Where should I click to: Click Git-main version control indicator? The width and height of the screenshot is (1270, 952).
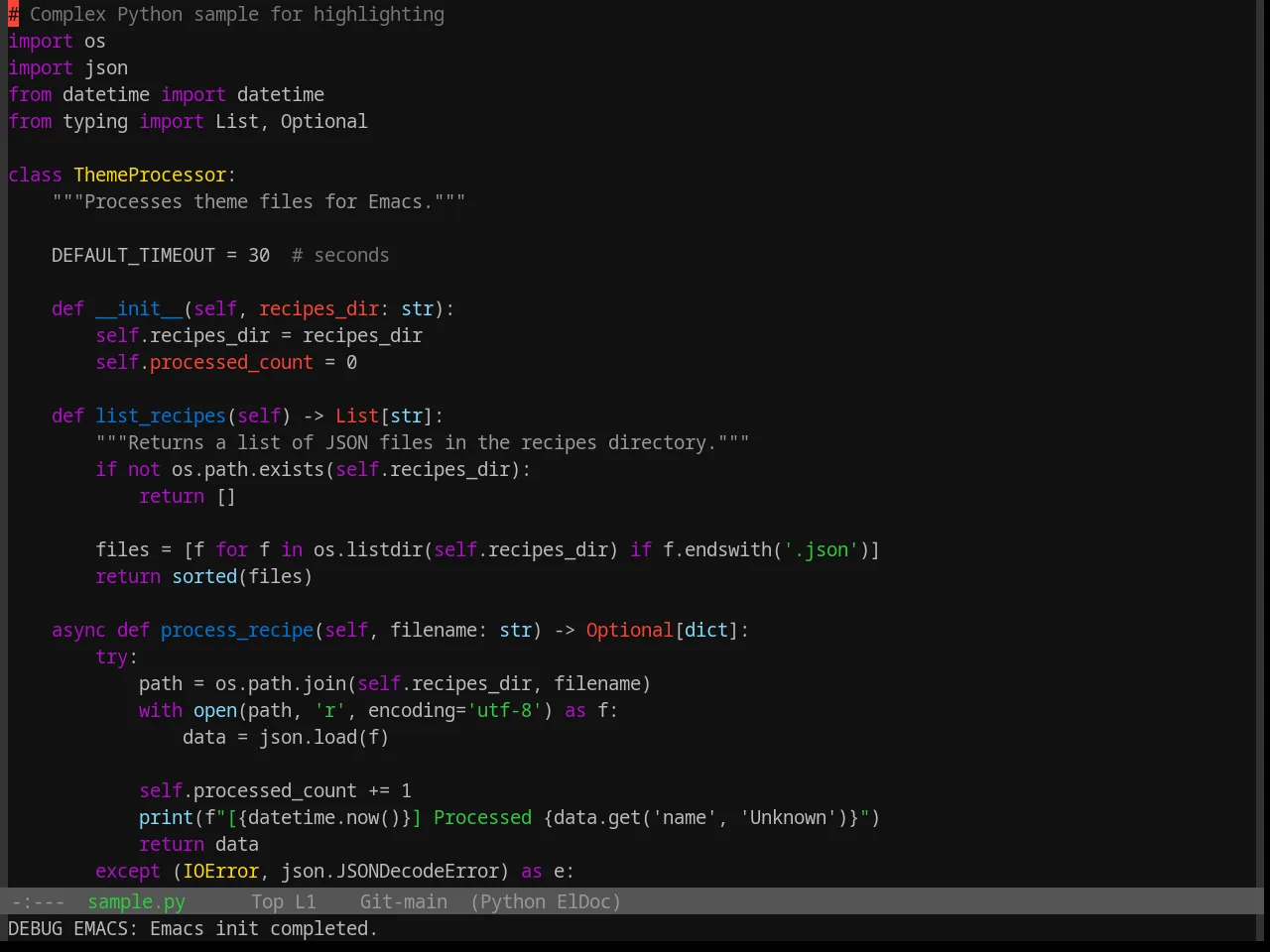pos(403,901)
